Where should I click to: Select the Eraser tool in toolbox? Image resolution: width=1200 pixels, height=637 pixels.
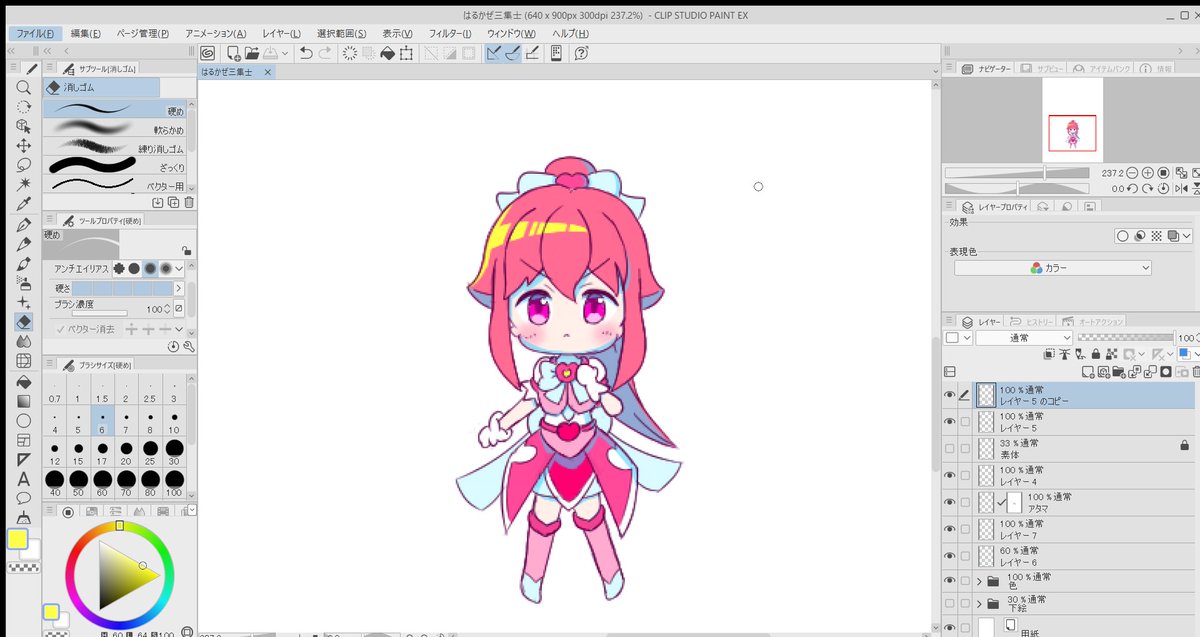pyautogui.click(x=23, y=322)
